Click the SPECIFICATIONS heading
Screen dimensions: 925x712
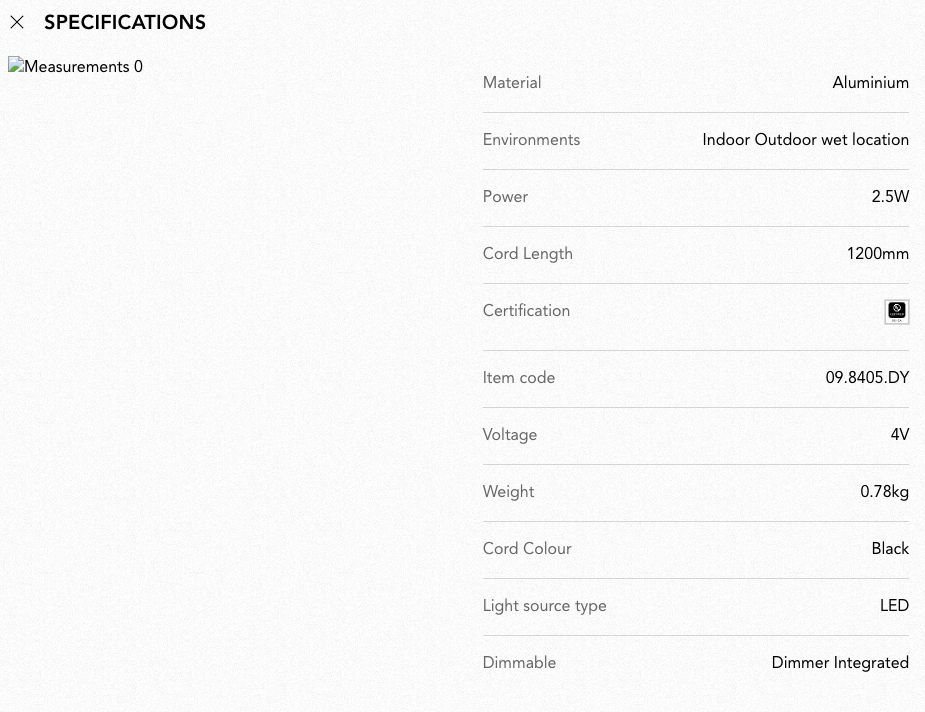click(125, 22)
